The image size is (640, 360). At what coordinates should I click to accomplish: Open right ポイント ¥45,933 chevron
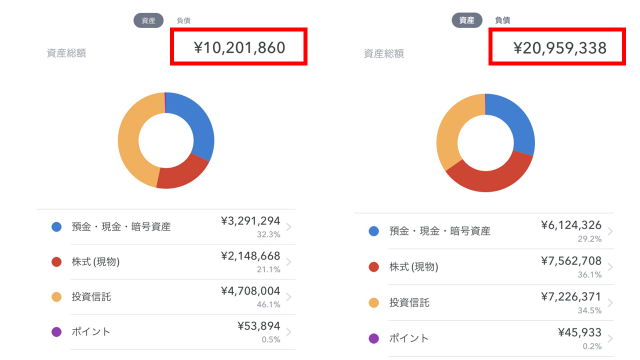pyautogui.click(x=610, y=339)
